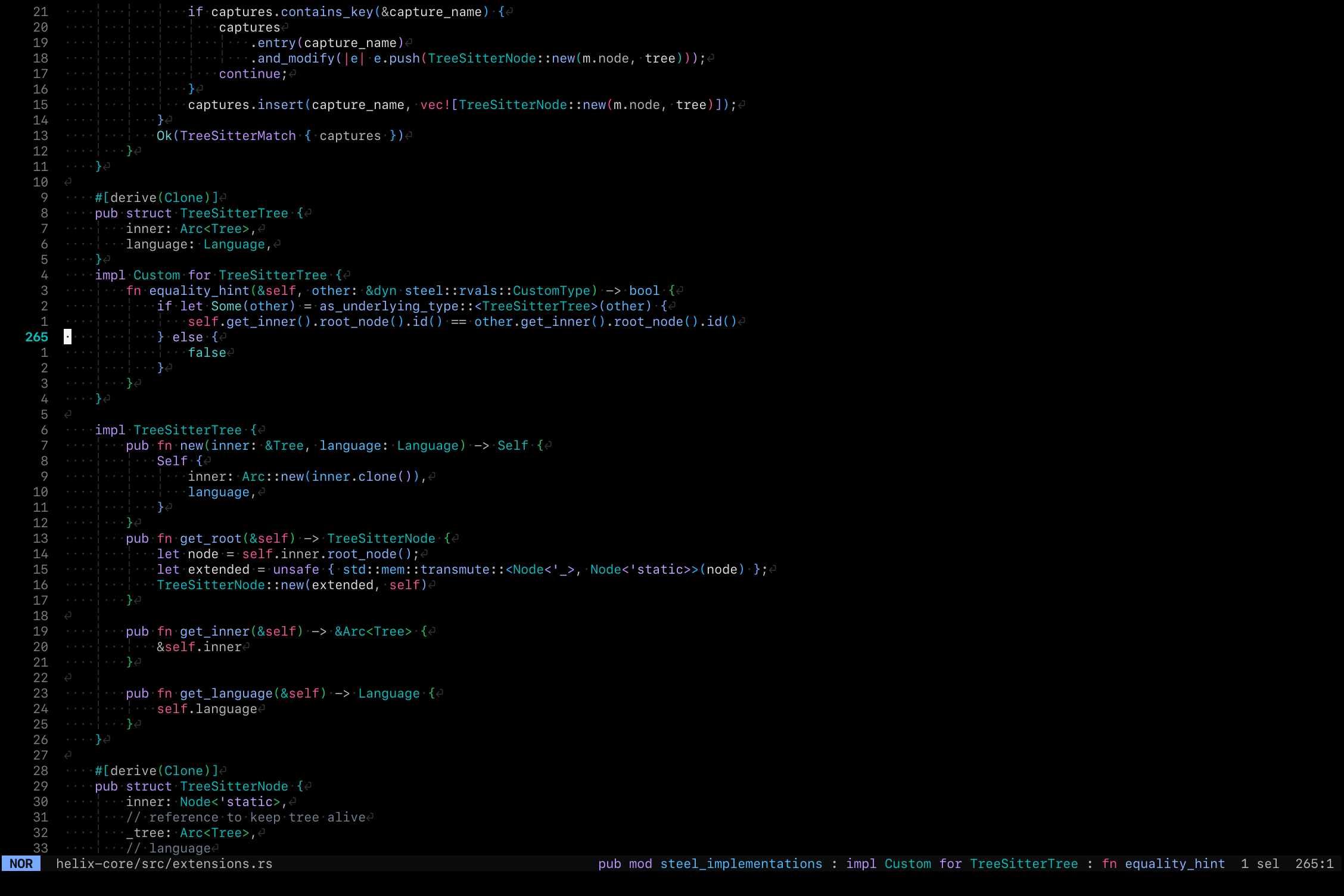
Task: Click 'fn equality_hint' breadcrumb in statusline
Action: 1163,863
